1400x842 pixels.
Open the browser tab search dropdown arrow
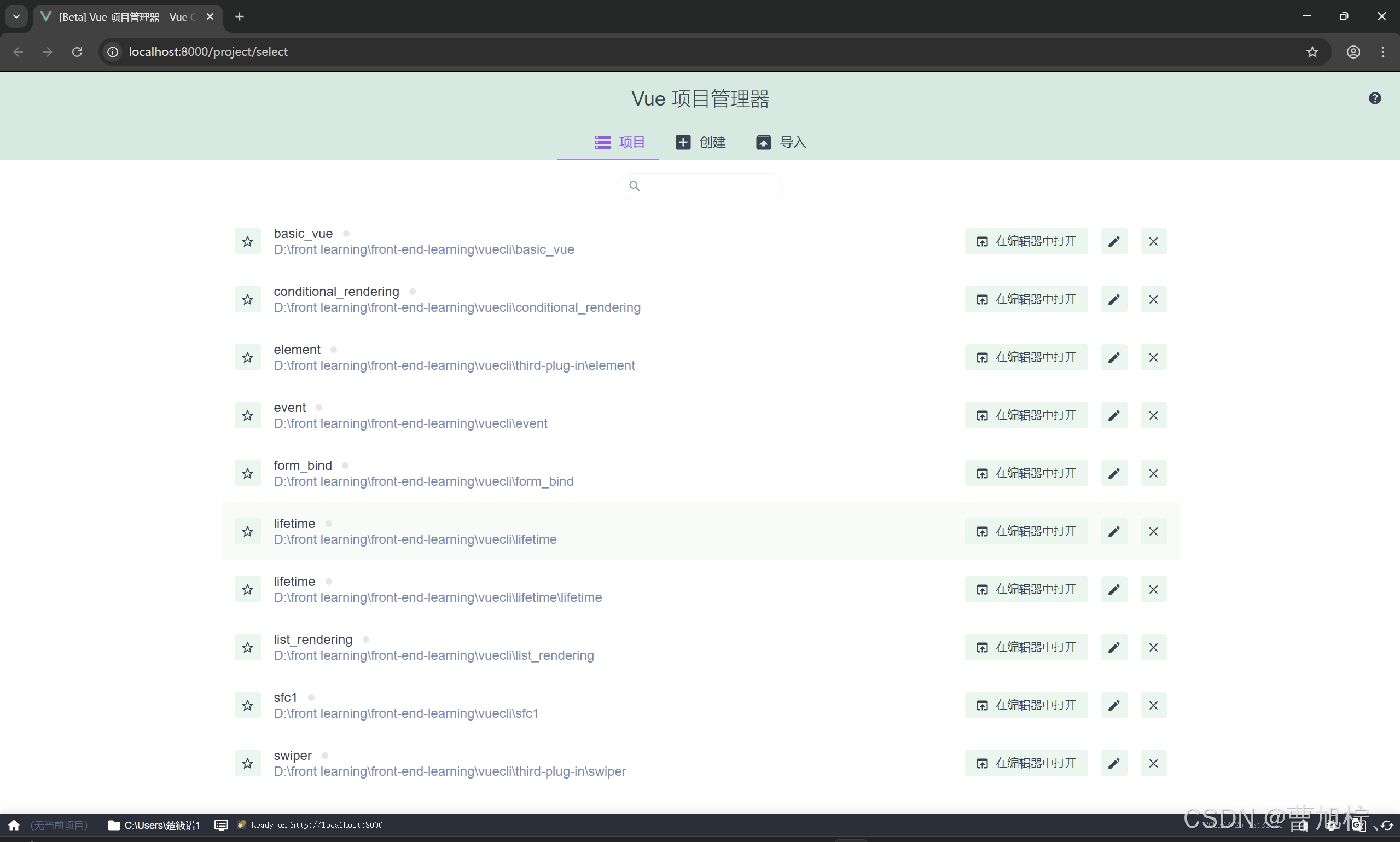16,16
